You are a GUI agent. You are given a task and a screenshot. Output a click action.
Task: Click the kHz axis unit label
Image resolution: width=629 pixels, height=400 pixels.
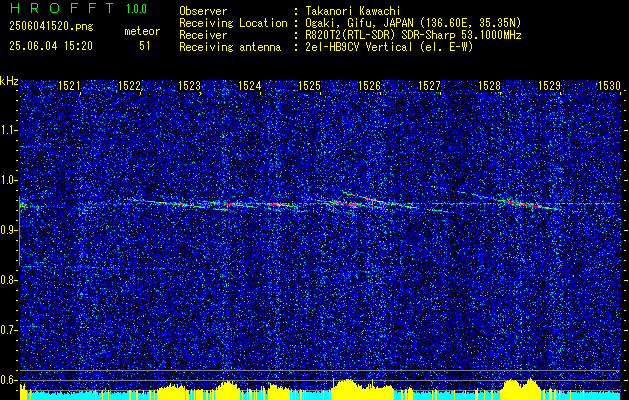click(9, 81)
